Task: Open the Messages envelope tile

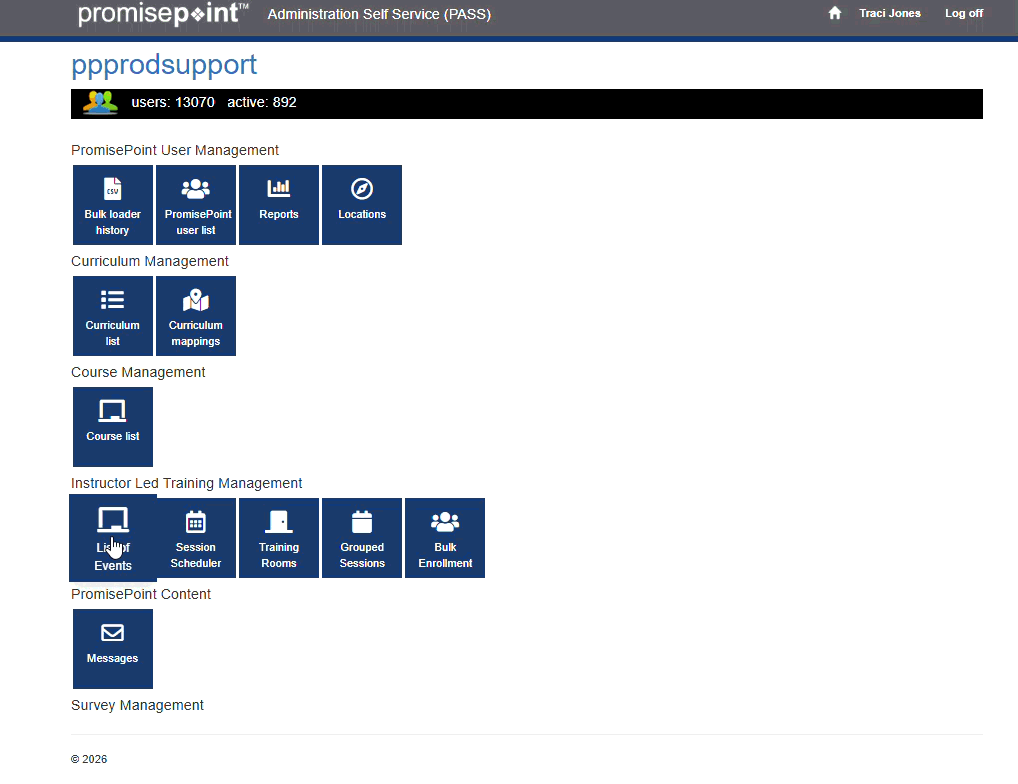Action: pyautogui.click(x=113, y=649)
